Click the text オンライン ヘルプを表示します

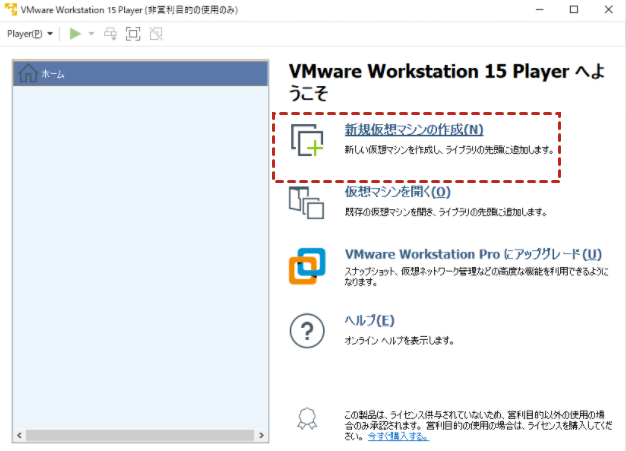pos(399,341)
